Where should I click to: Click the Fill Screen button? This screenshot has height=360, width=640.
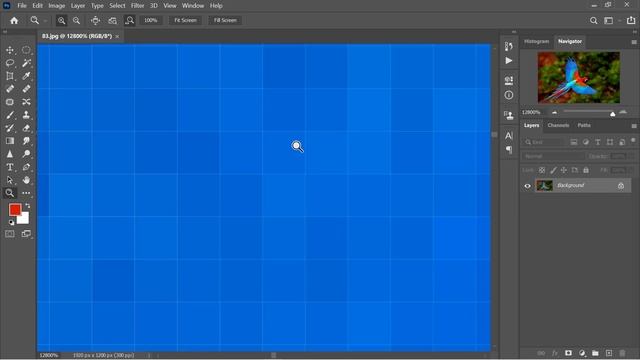[x=225, y=20]
